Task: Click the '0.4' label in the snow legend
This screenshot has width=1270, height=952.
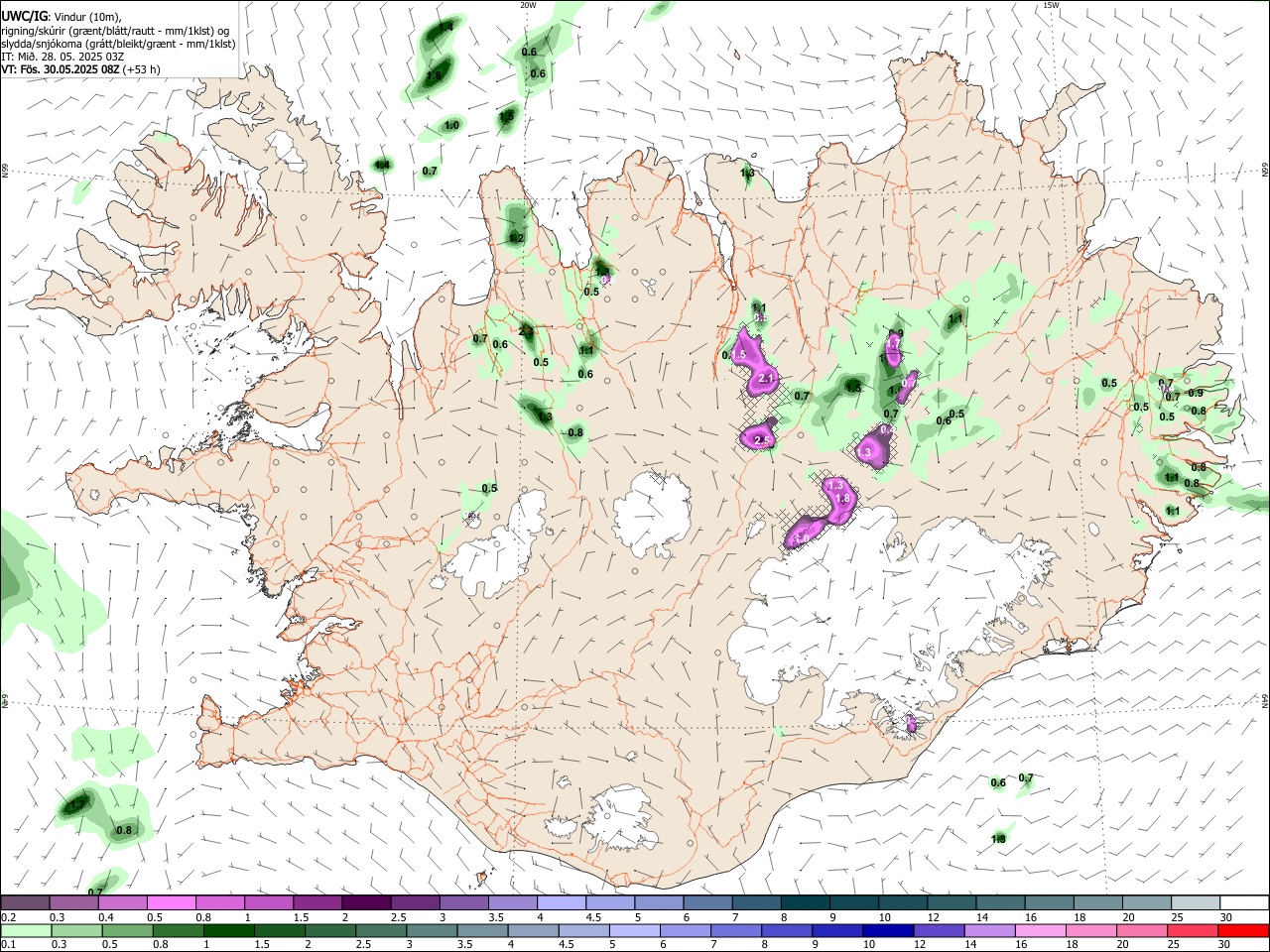Action: point(106,917)
